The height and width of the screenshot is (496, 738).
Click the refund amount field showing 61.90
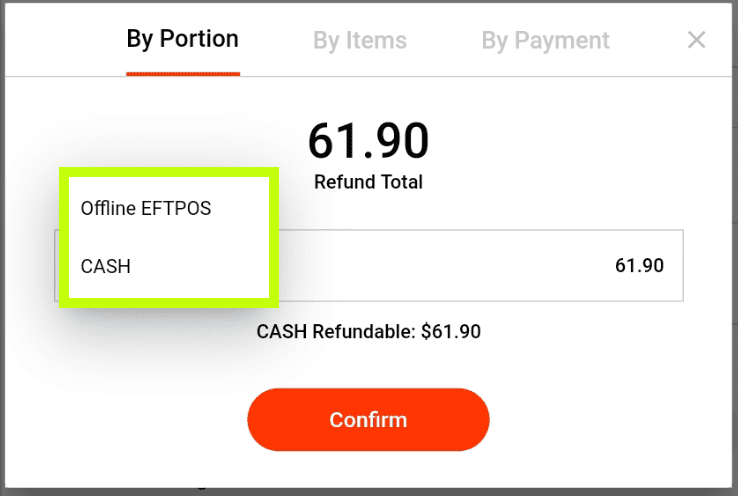[x=480, y=266]
